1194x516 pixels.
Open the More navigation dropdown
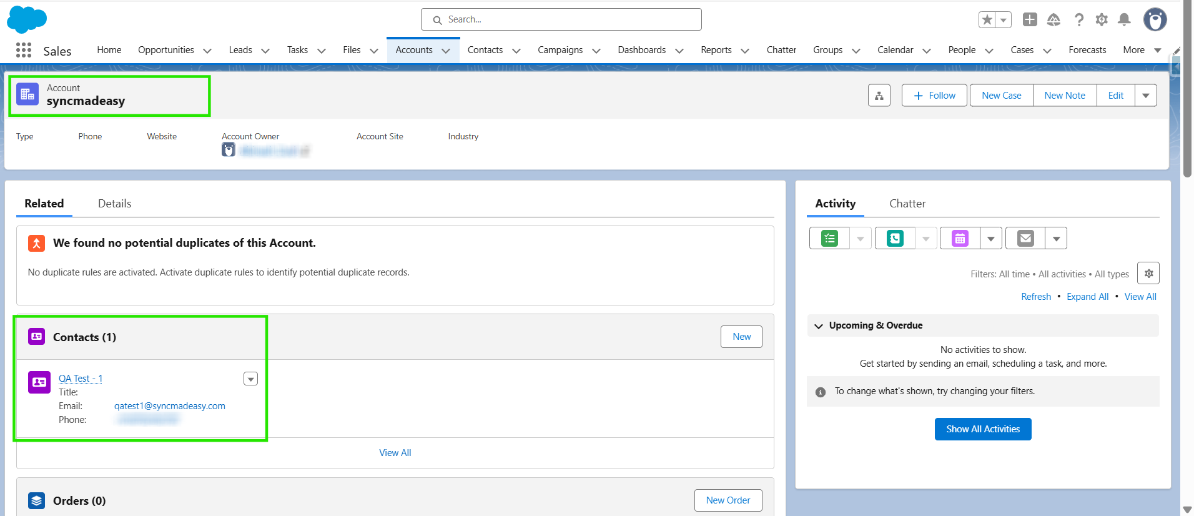click(x=1141, y=50)
